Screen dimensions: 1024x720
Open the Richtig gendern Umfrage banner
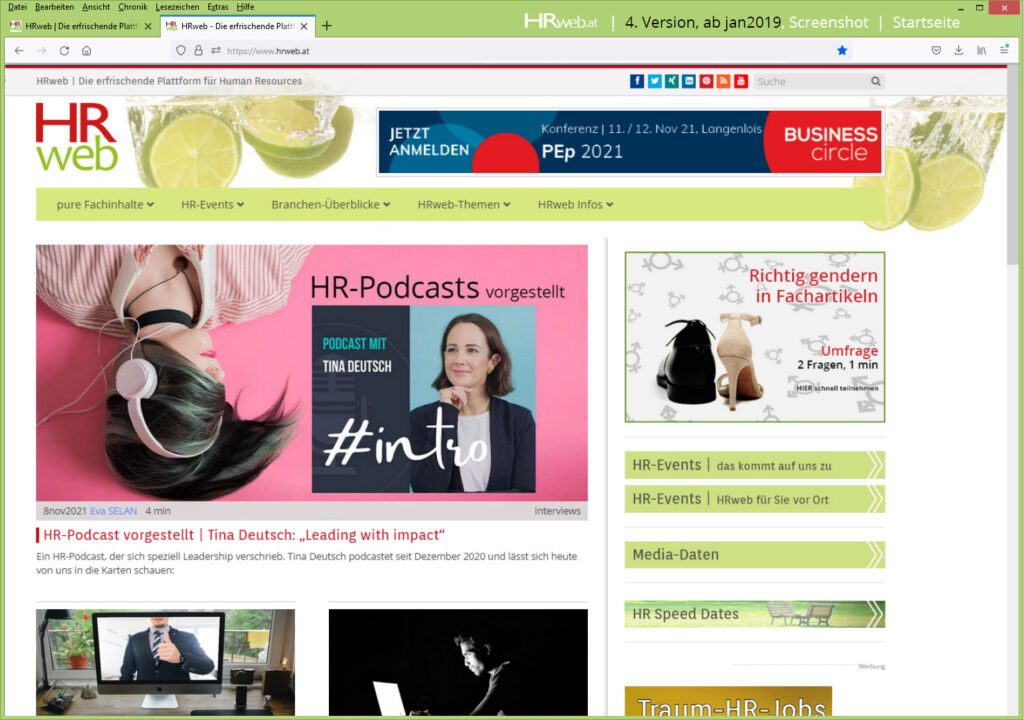point(755,336)
